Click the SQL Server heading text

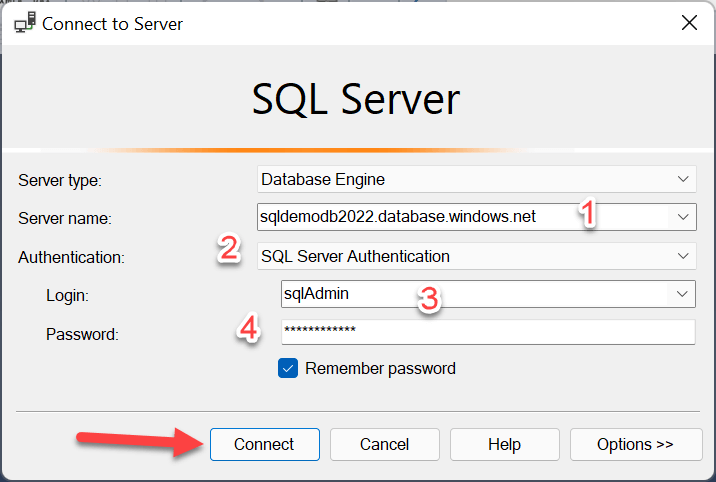(x=356, y=100)
